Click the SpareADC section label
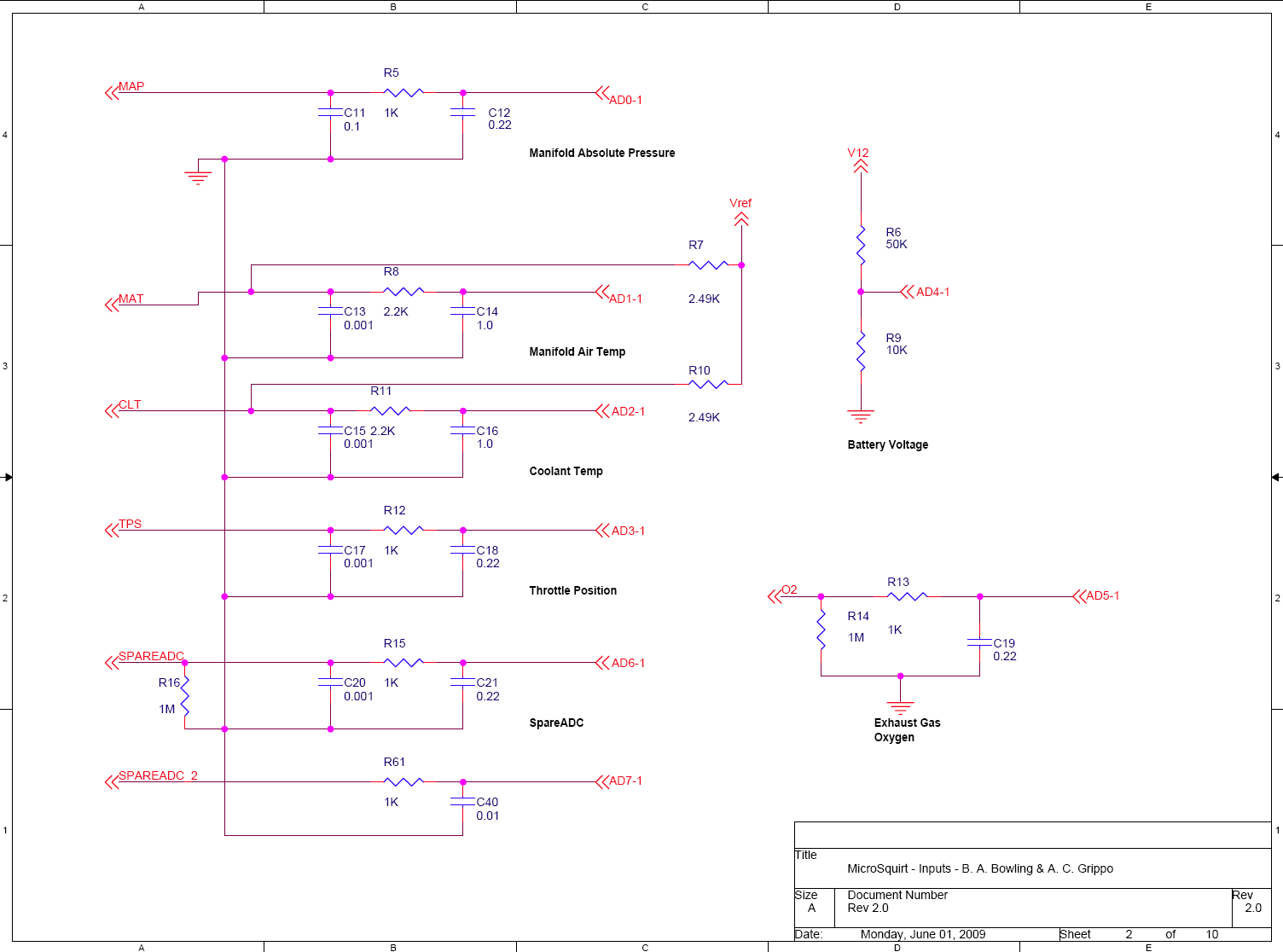1283x952 pixels. (x=556, y=723)
